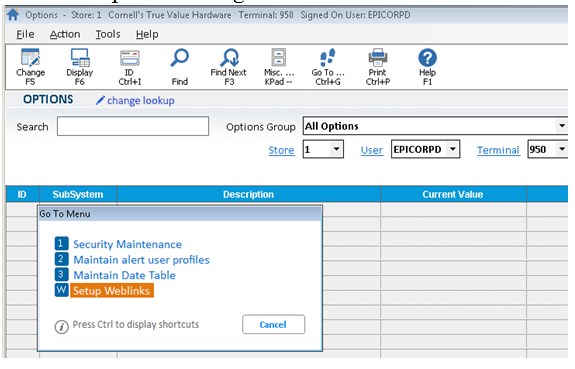The width and height of the screenshot is (575, 369).
Task: Click the Print Ctrl+P icon
Action: tap(378, 58)
